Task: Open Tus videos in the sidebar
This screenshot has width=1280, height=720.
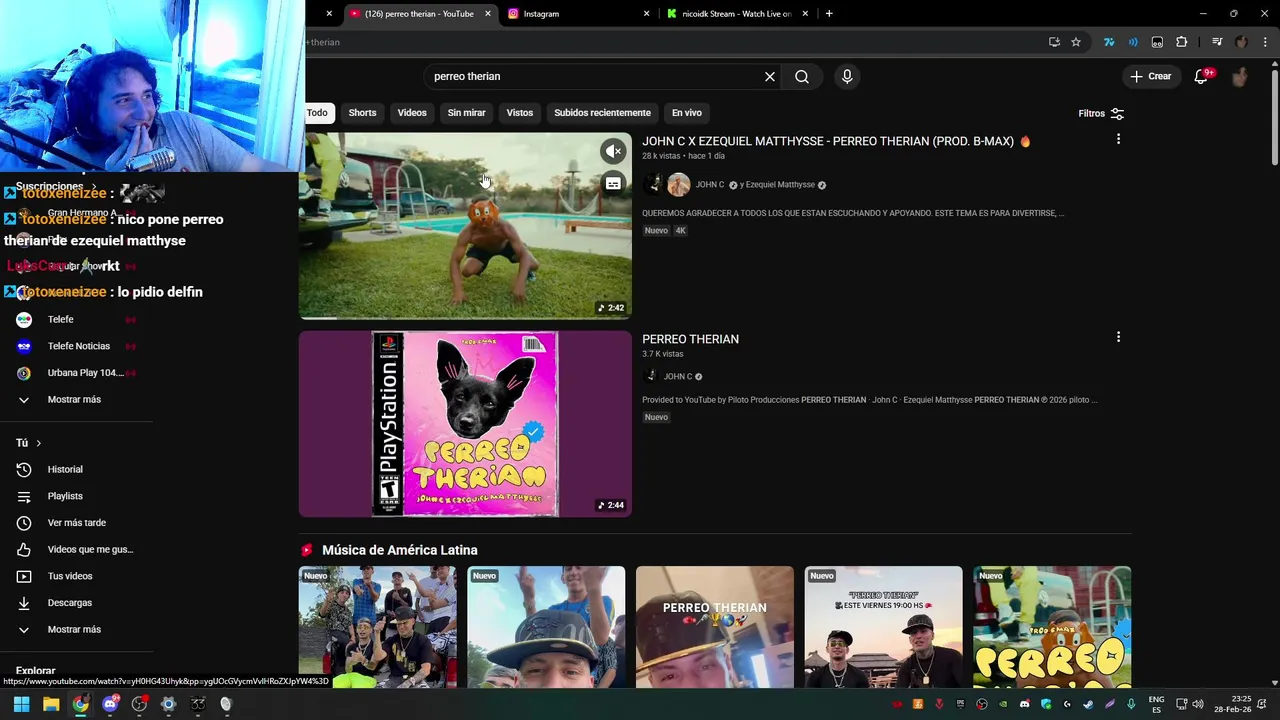Action: pos(69,576)
